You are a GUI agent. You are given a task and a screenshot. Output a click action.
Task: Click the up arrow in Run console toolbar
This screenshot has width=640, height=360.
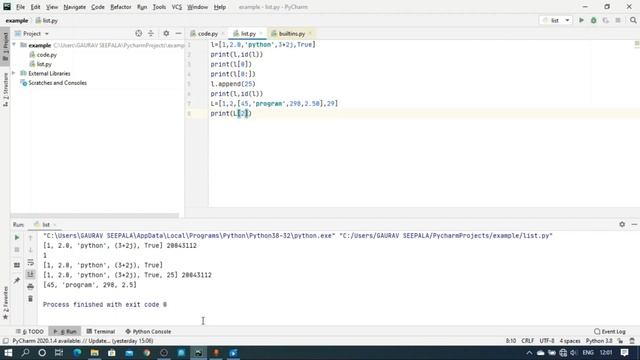click(x=30, y=237)
